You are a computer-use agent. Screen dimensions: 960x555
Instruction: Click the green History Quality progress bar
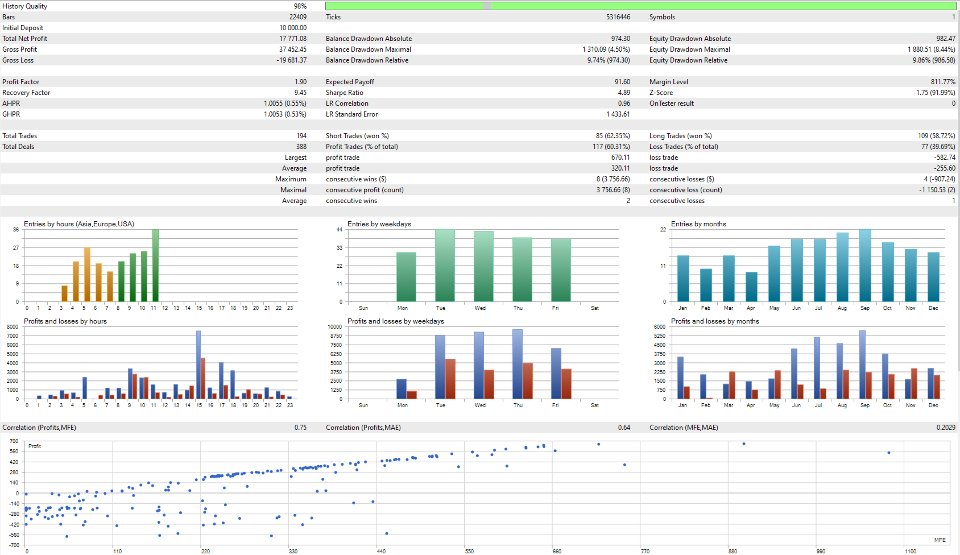(640, 6)
